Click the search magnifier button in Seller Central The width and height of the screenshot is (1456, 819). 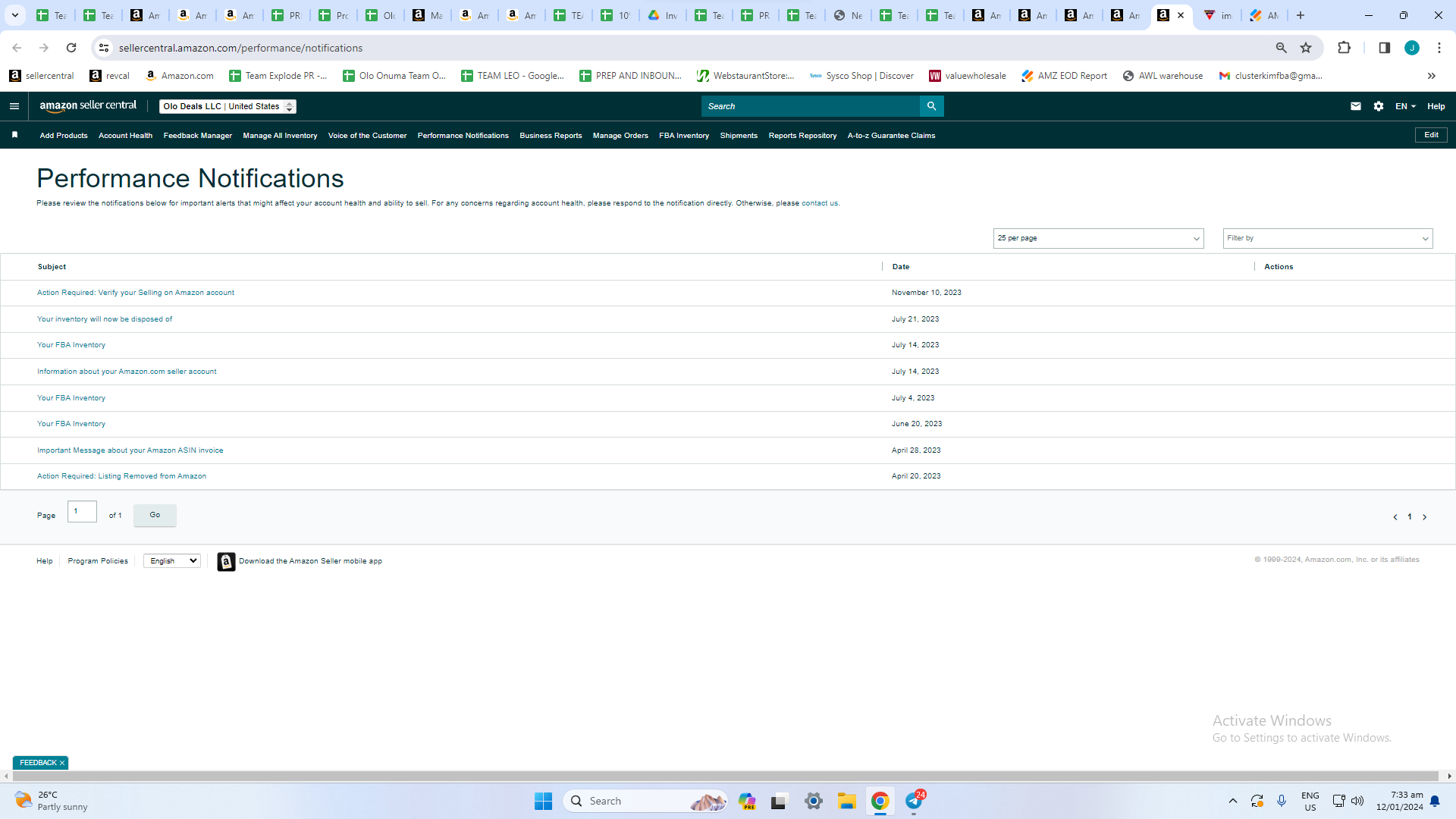pos(931,106)
